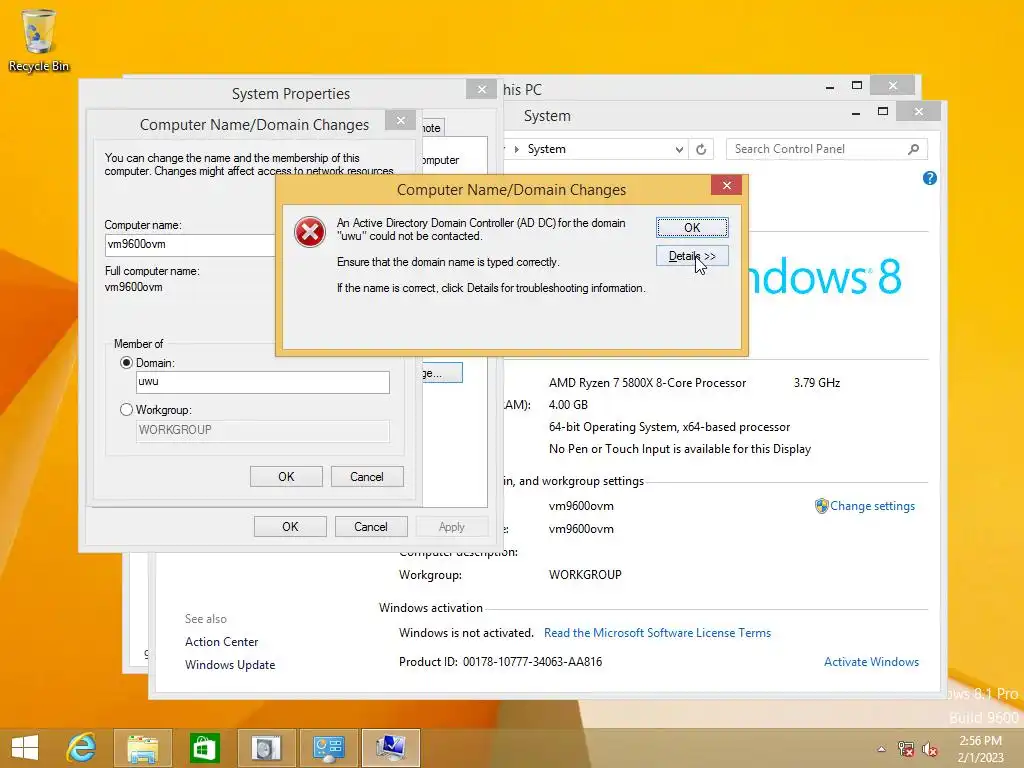Click OK in Computer Name/Domain Changes dialog

click(286, 477)
